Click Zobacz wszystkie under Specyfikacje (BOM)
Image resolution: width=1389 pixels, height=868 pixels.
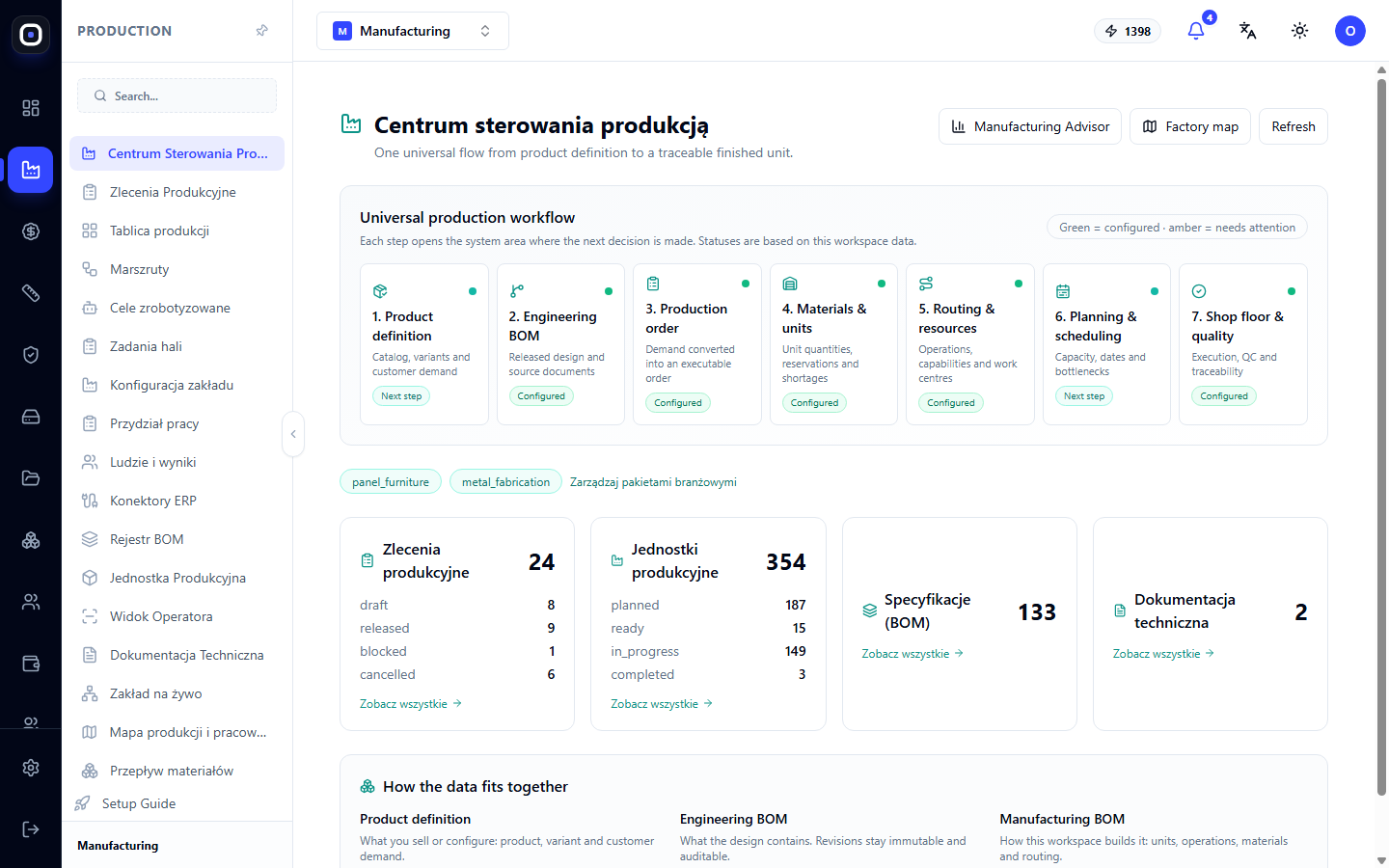(x=912, y=654)
